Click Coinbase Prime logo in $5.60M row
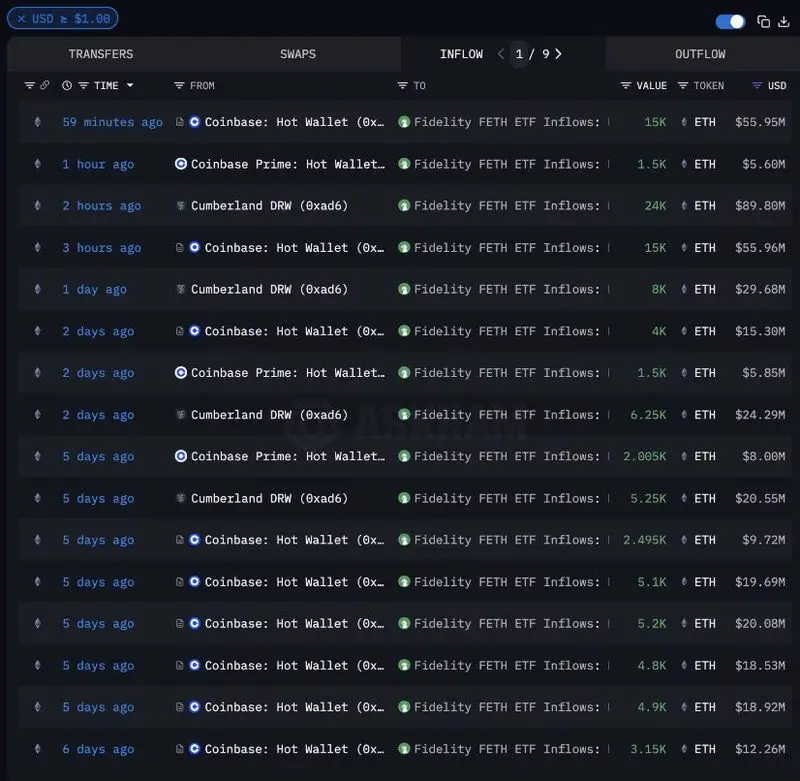This screenshot has width=800, height=781. click(x=181, y=164)
